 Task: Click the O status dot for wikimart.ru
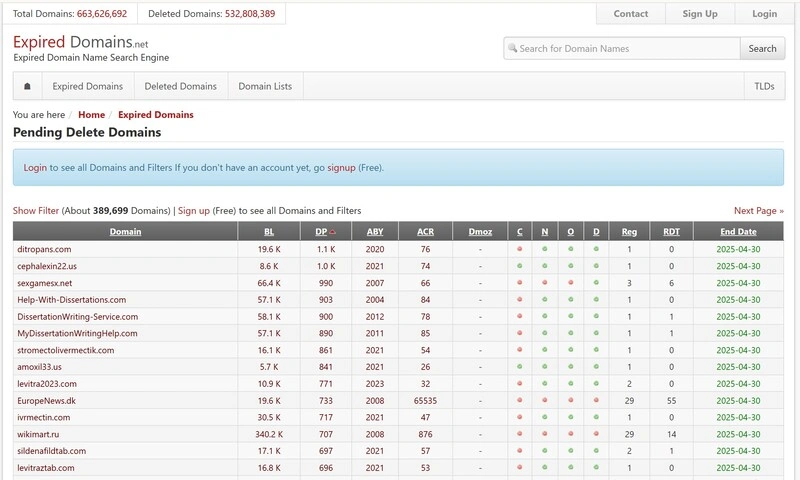coord(570,434)
